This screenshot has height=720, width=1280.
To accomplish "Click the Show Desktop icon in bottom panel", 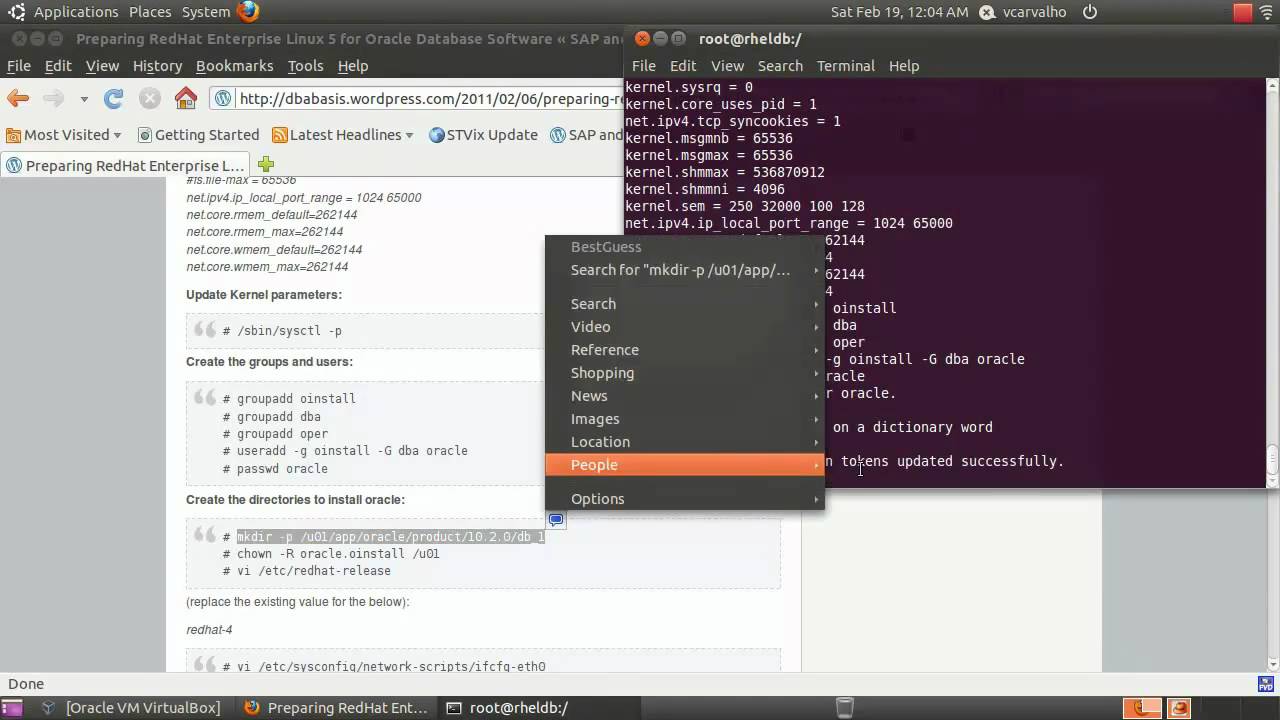I will click(12, 707).
